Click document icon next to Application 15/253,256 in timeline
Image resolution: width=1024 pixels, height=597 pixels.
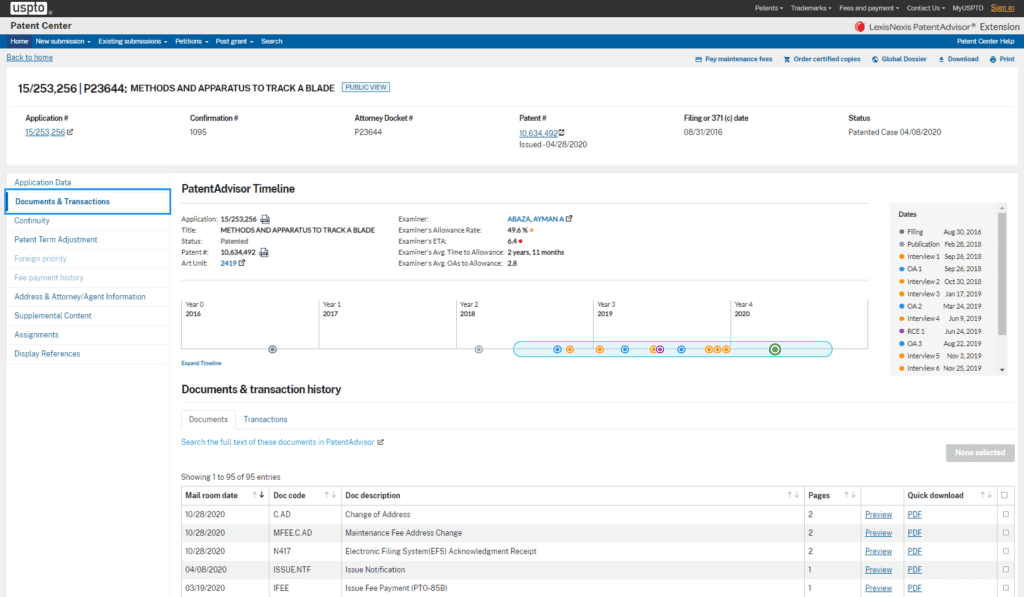click(x=265, y=219)
